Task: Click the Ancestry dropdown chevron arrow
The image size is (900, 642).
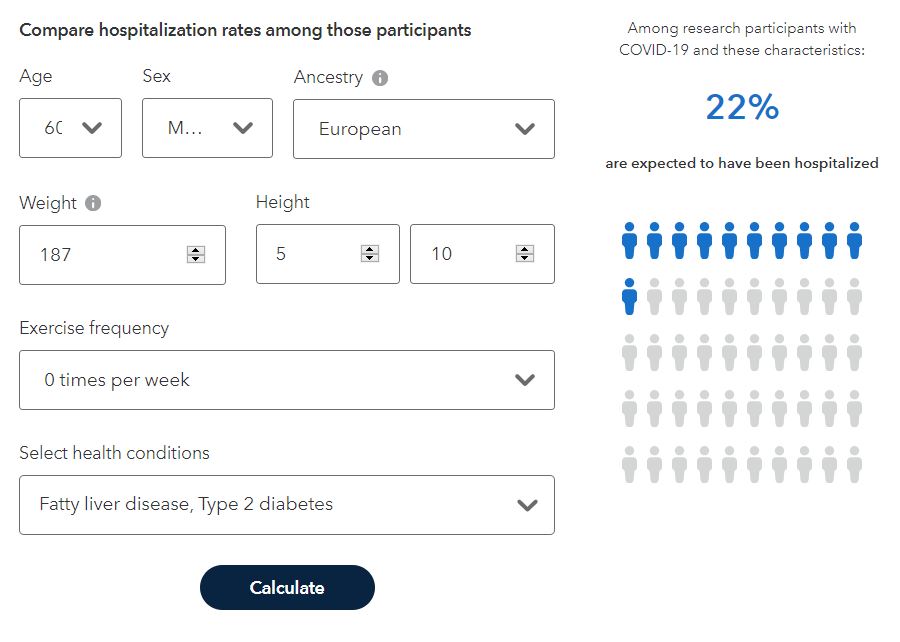Action: 525,129
